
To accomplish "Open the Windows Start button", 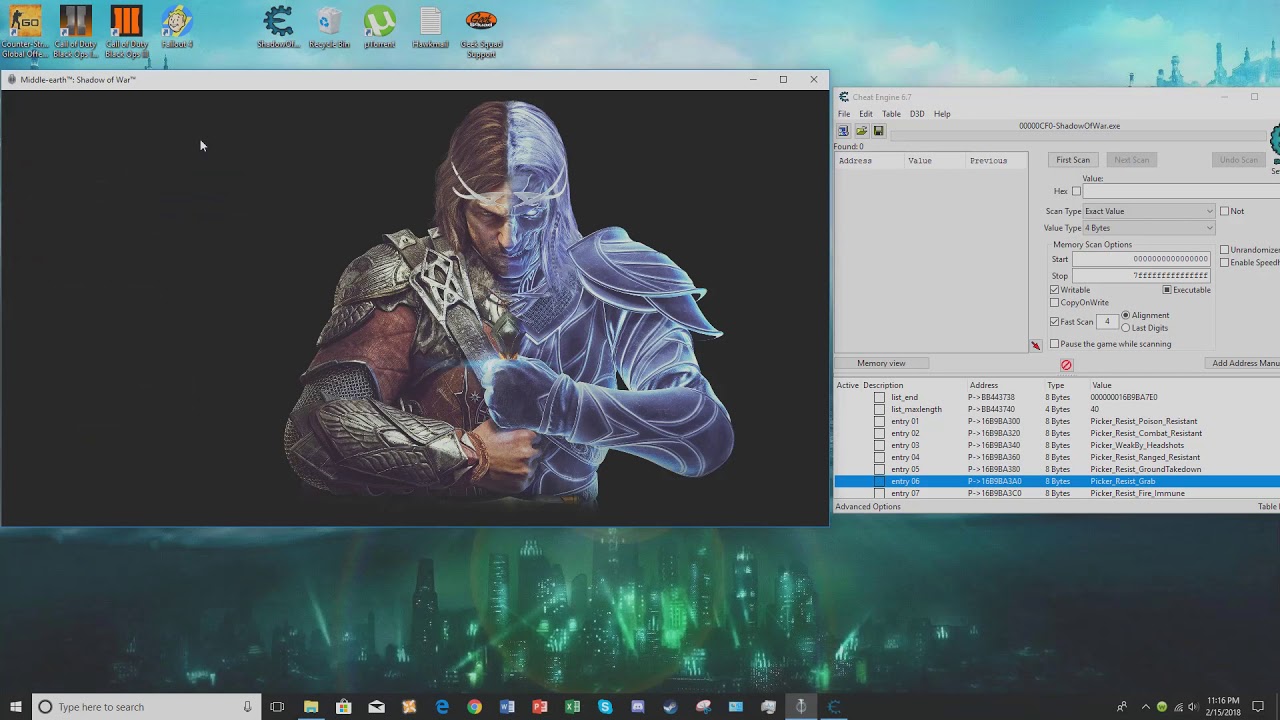I will click(16, 707).
